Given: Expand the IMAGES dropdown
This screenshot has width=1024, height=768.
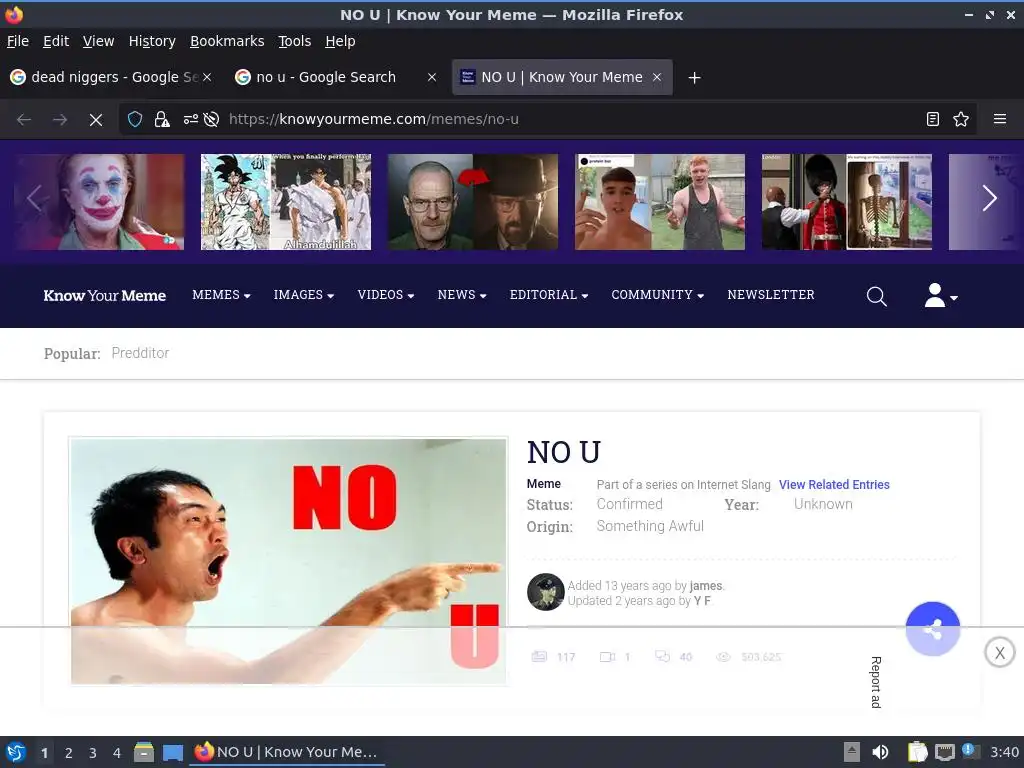Looking at the screenshot, I should [x=304, y=295].
